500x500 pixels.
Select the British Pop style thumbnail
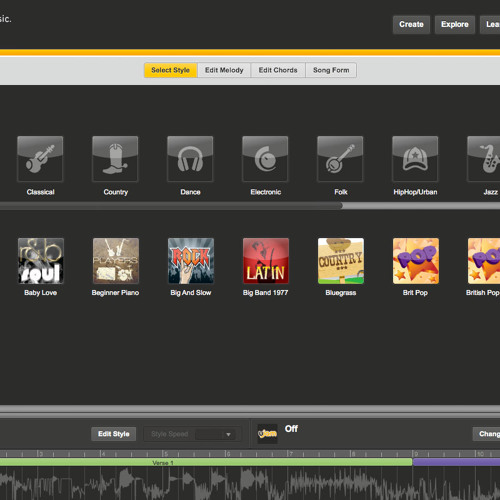[484, 261]
